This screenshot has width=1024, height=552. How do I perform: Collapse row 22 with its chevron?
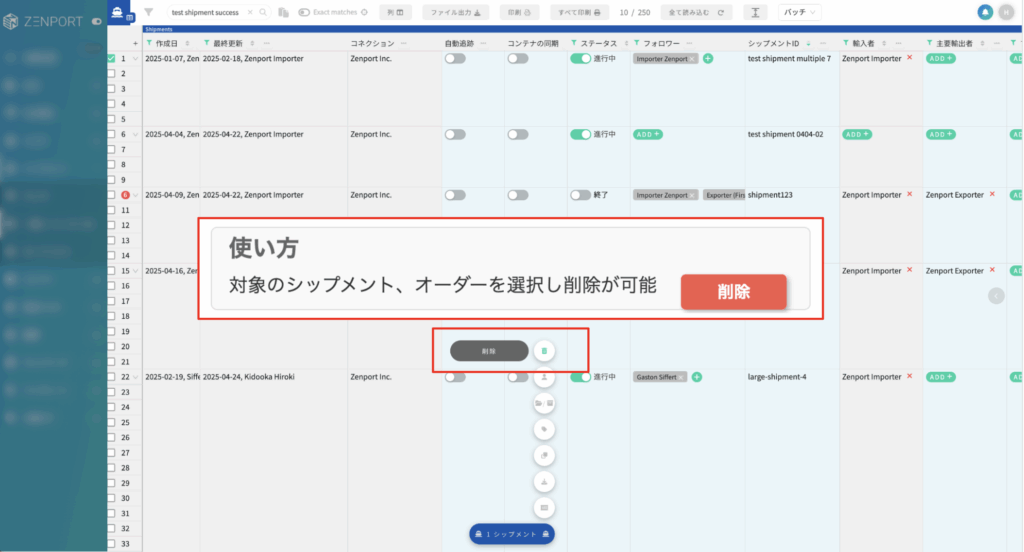pos(136,377)
